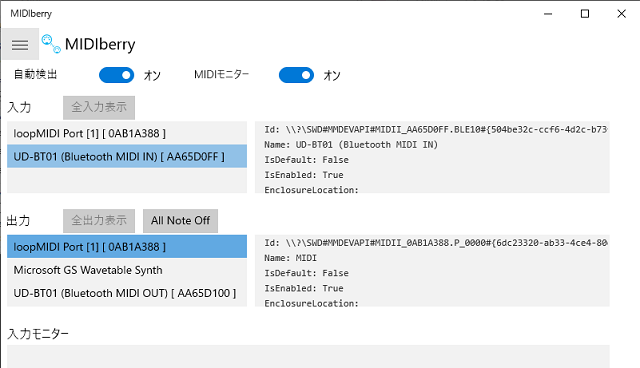Maximize the MIDIberry window
Screen dimensions: 640x368
point(585,14)
